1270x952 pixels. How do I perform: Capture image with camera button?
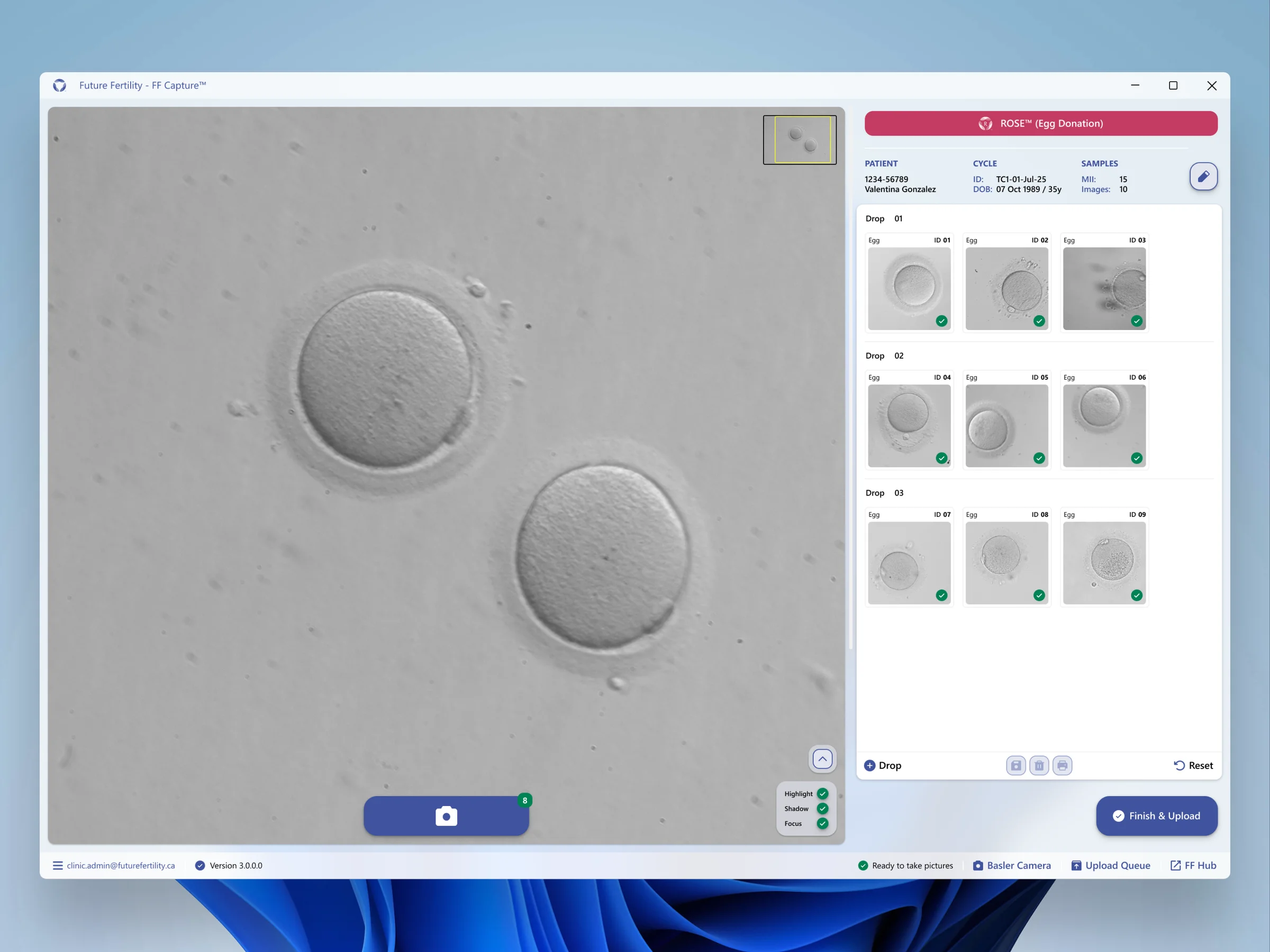(446, 816)
